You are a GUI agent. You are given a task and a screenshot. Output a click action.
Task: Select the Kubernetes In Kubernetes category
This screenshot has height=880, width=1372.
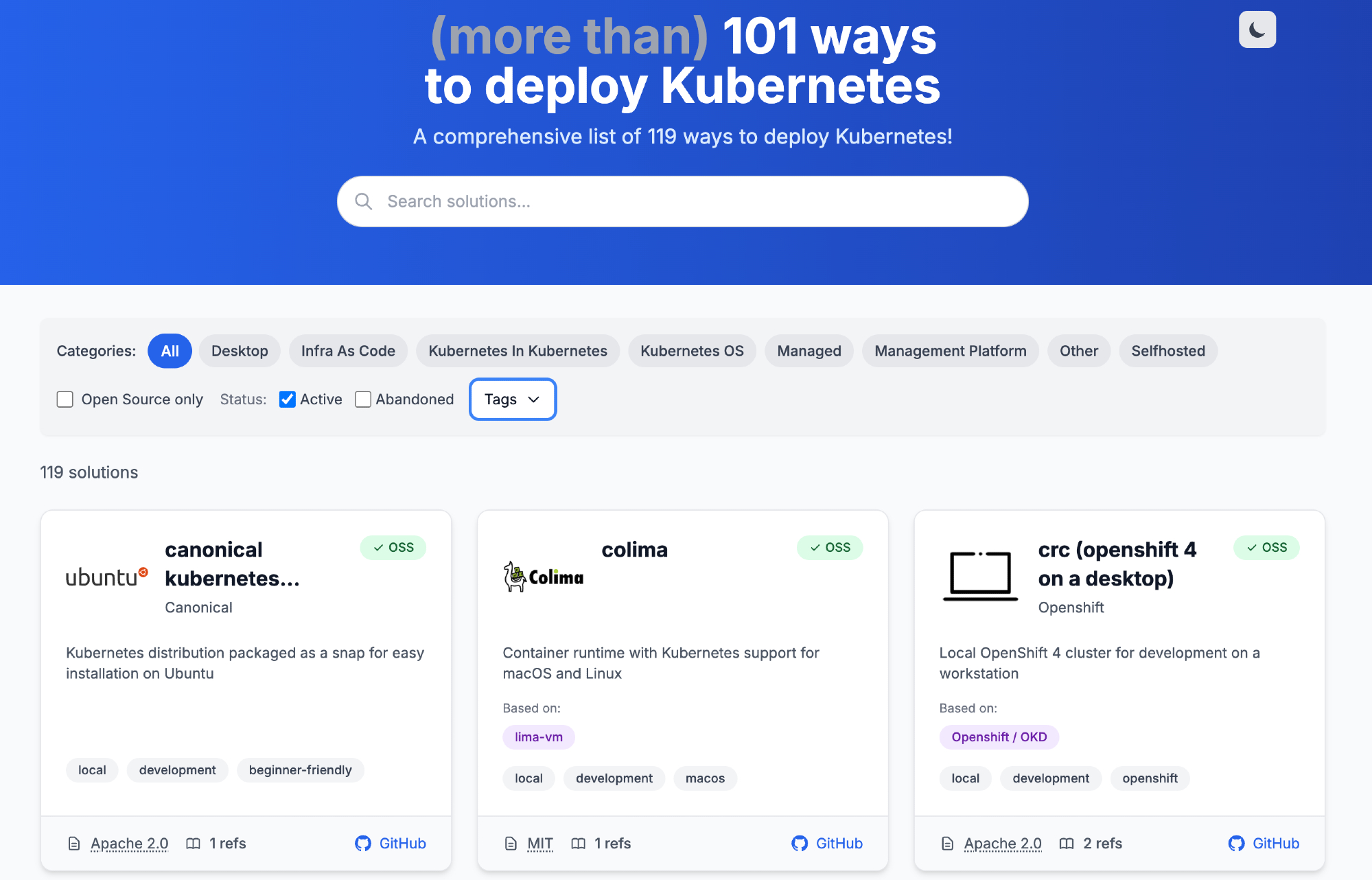[x=518, y=351]
